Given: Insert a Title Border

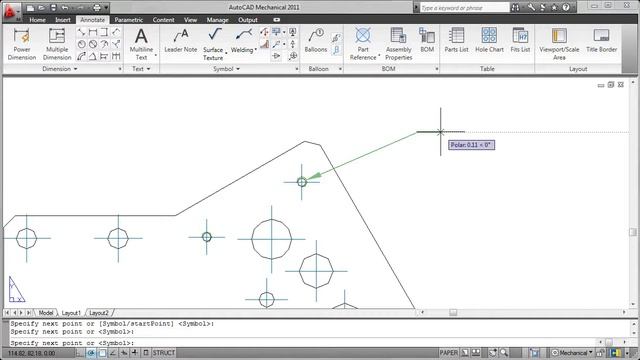Looking at the screenshot, I should (x=602, y=40).
